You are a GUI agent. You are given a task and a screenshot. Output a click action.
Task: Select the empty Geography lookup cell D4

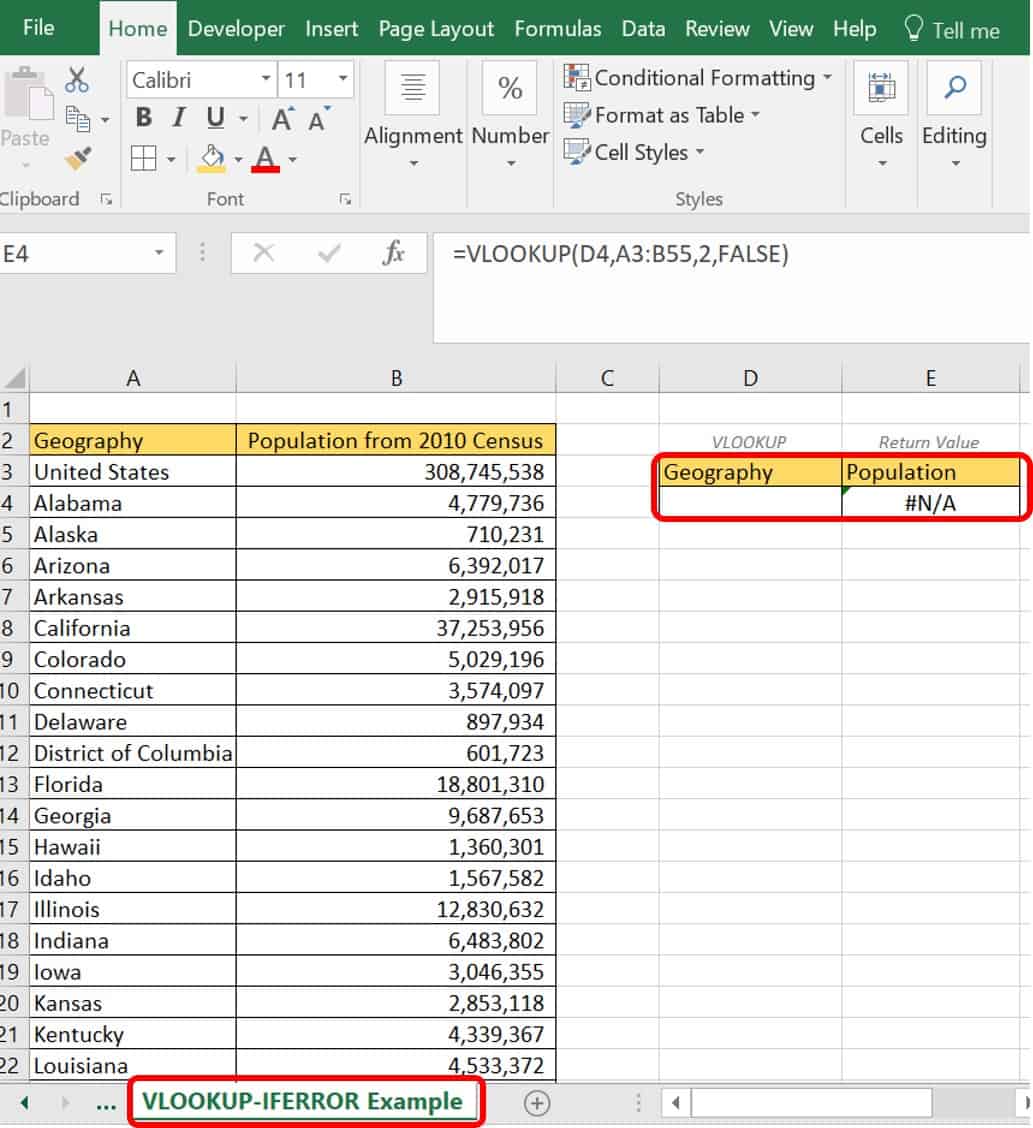[750, 503]
